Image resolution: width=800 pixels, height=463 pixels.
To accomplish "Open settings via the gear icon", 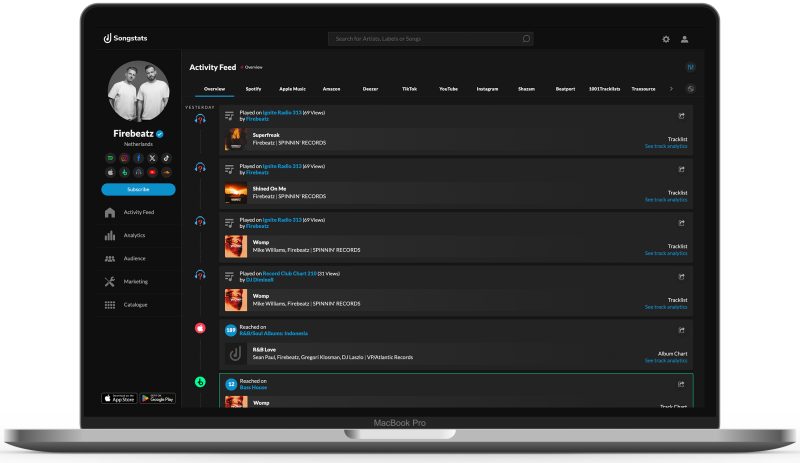I will (x=666, y=39).
